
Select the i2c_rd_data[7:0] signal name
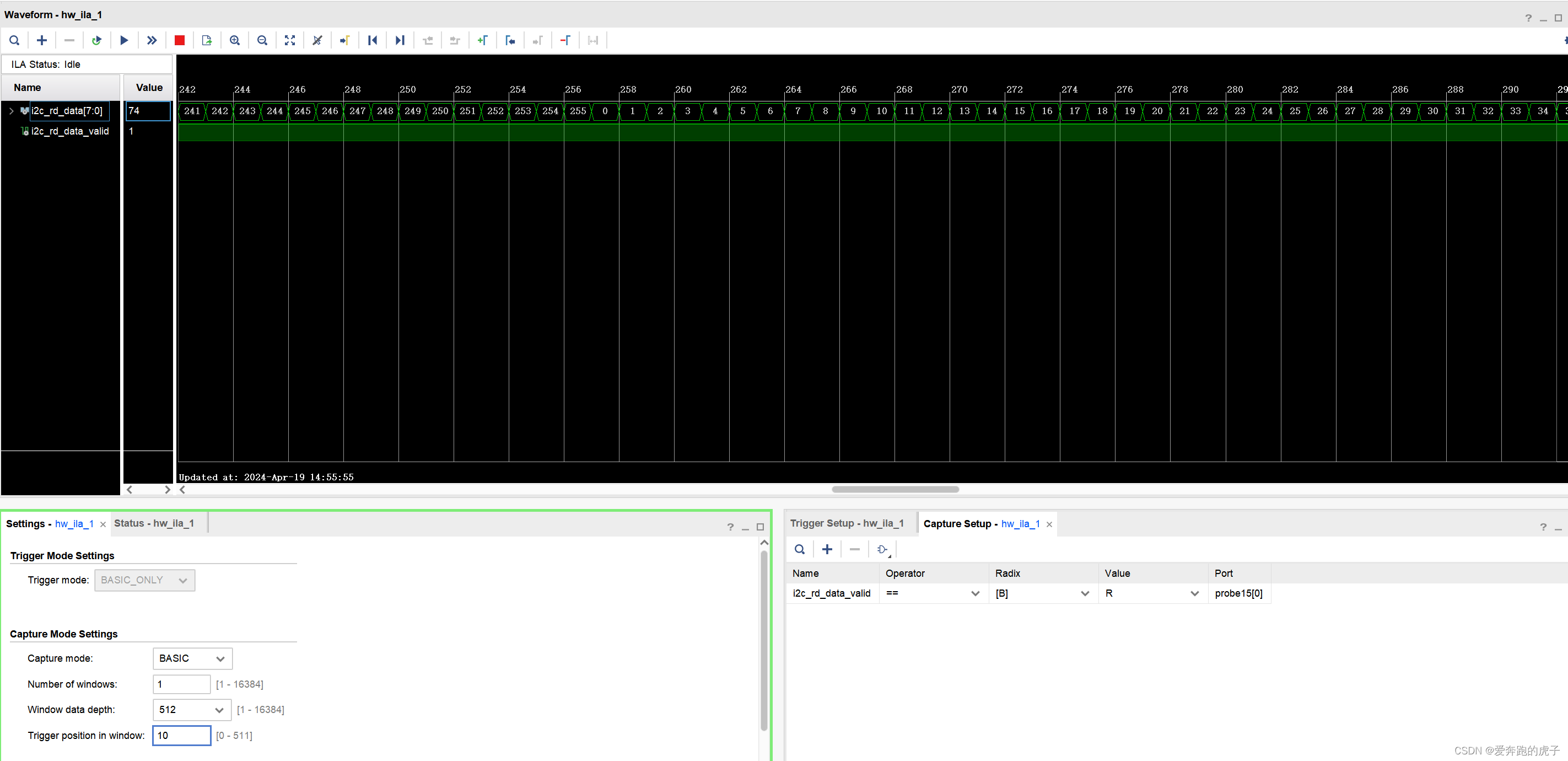pos(67,111)
